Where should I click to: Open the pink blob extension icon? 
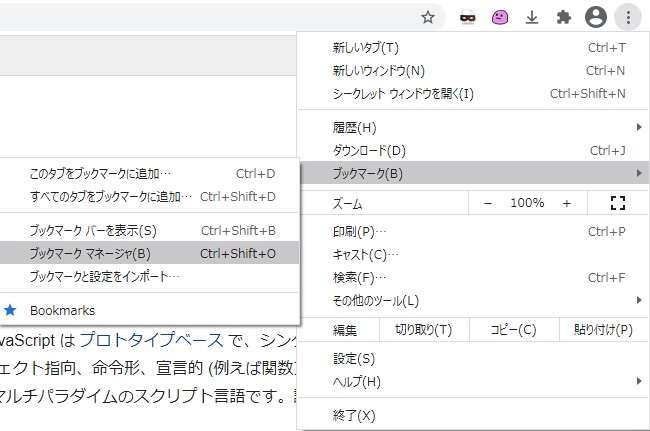coord(500,17)
